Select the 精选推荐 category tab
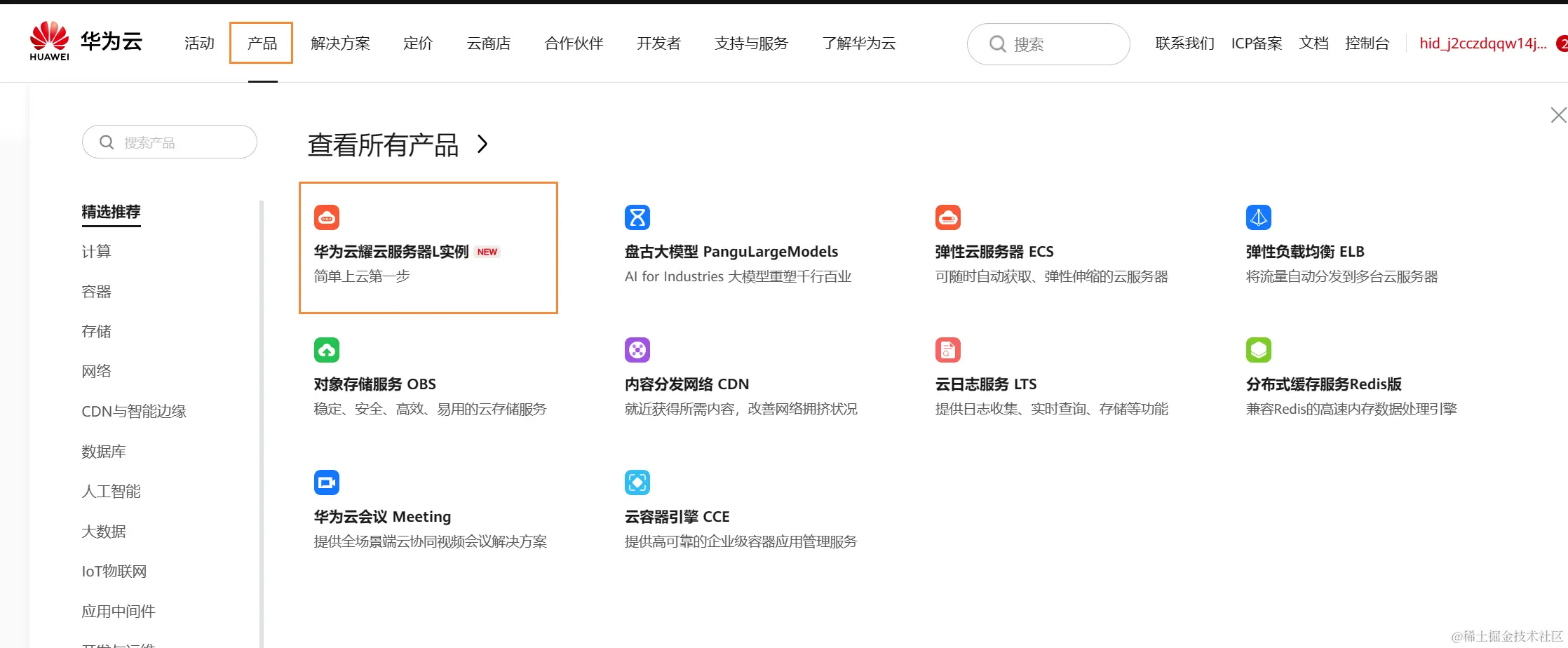1568x648 pixels. [111, 212]
